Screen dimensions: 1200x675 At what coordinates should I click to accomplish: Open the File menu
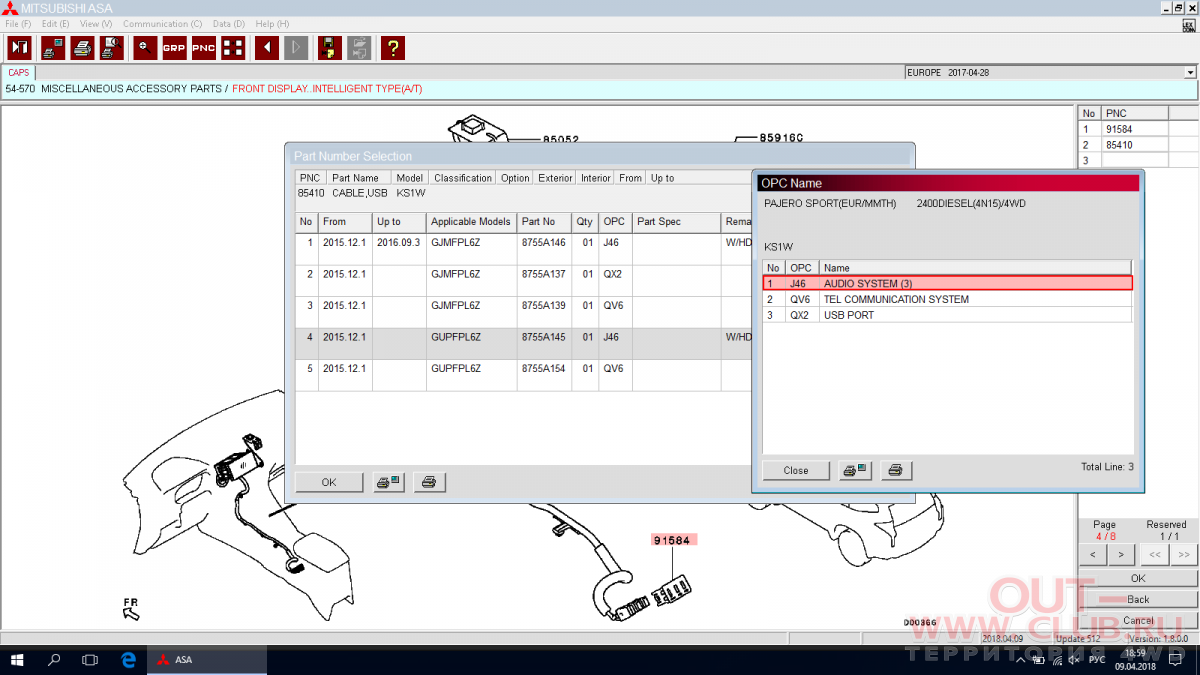pyautogui.click(x=19, y=24)
